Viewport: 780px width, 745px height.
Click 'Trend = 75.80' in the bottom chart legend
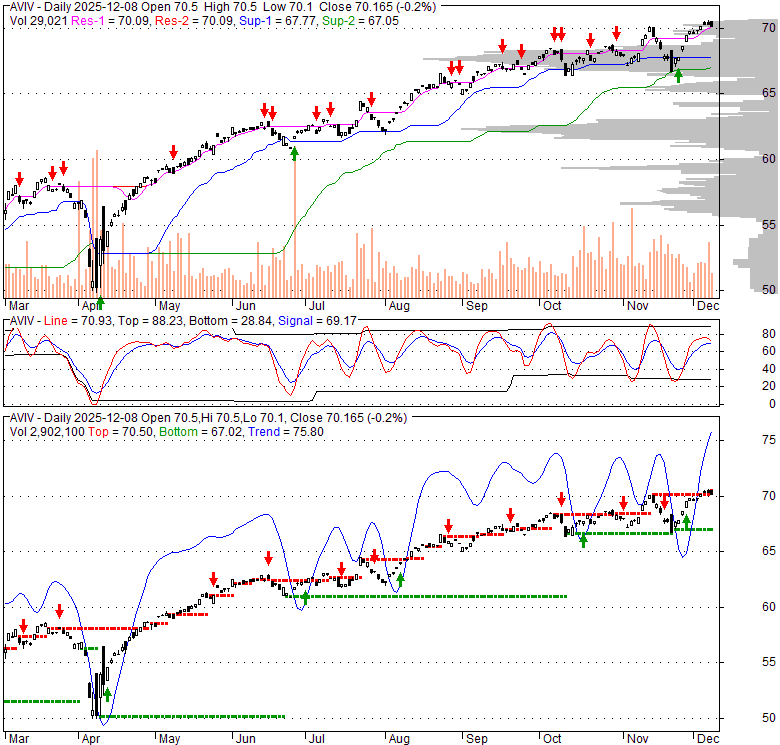point(286,432)
